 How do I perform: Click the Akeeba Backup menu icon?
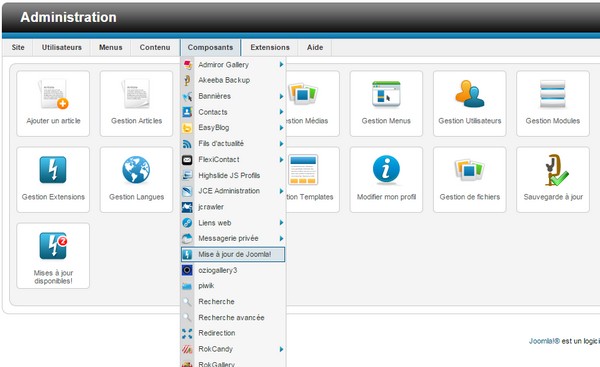(x=187, y=80)
